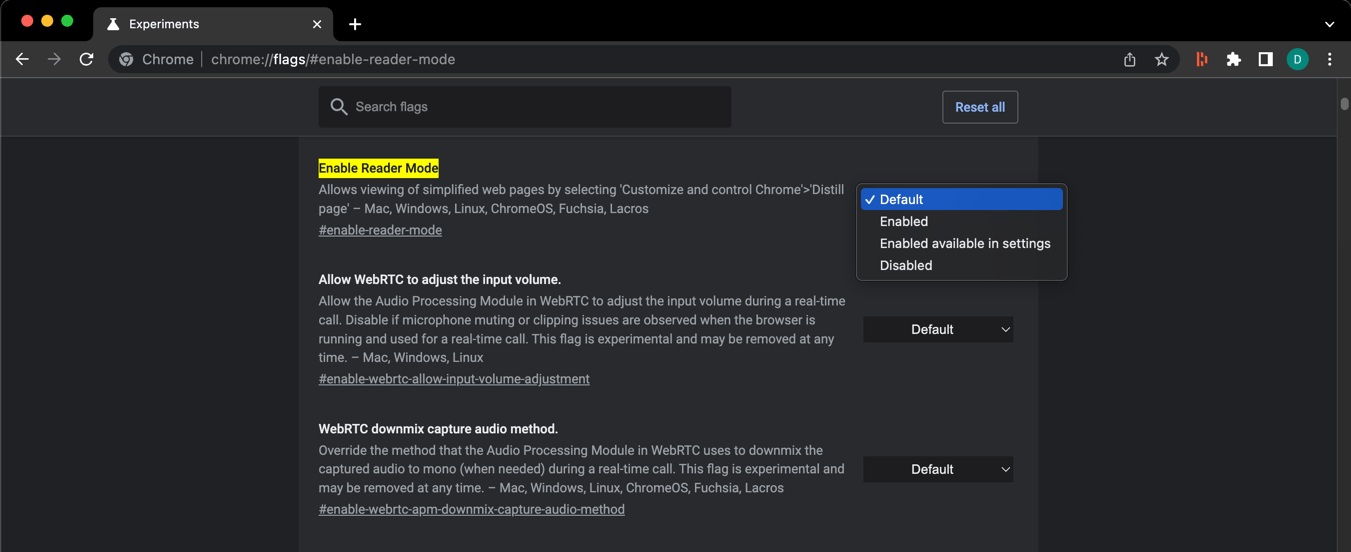Viewport: 1351px width, 552px height.
Task: Open WebRTC input volume Default dropdown
Action: [x=938, y=329]
